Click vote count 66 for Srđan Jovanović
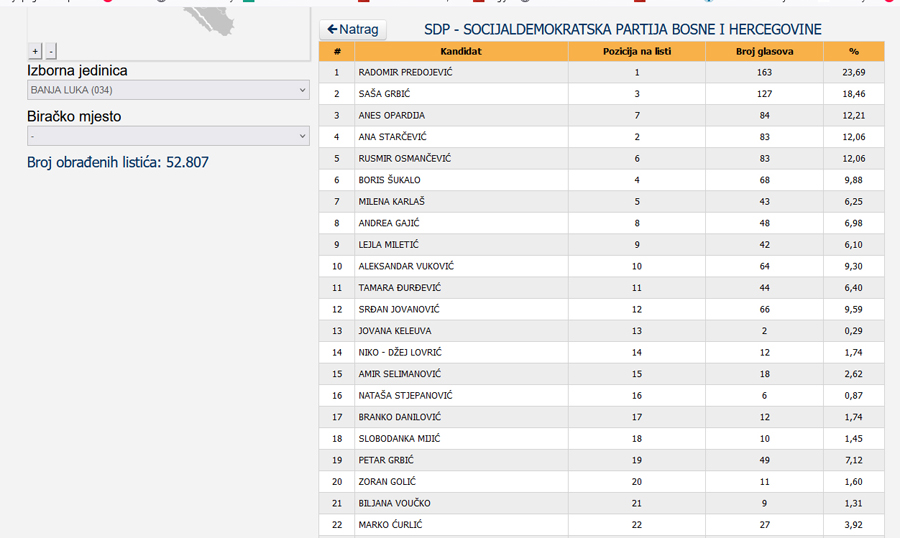Viewport: 900px width, 538px height. [765, 309]
